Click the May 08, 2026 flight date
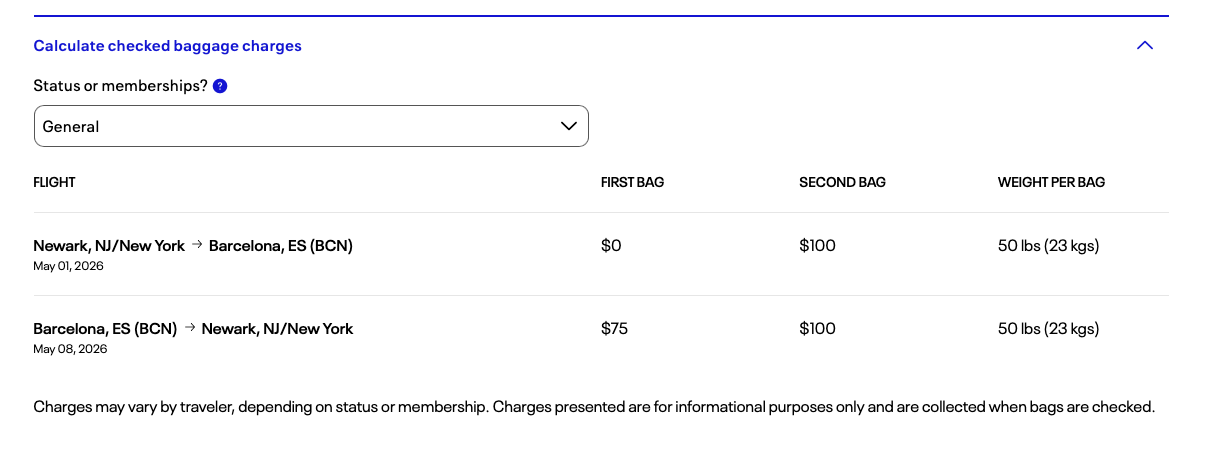 (70, 349)
